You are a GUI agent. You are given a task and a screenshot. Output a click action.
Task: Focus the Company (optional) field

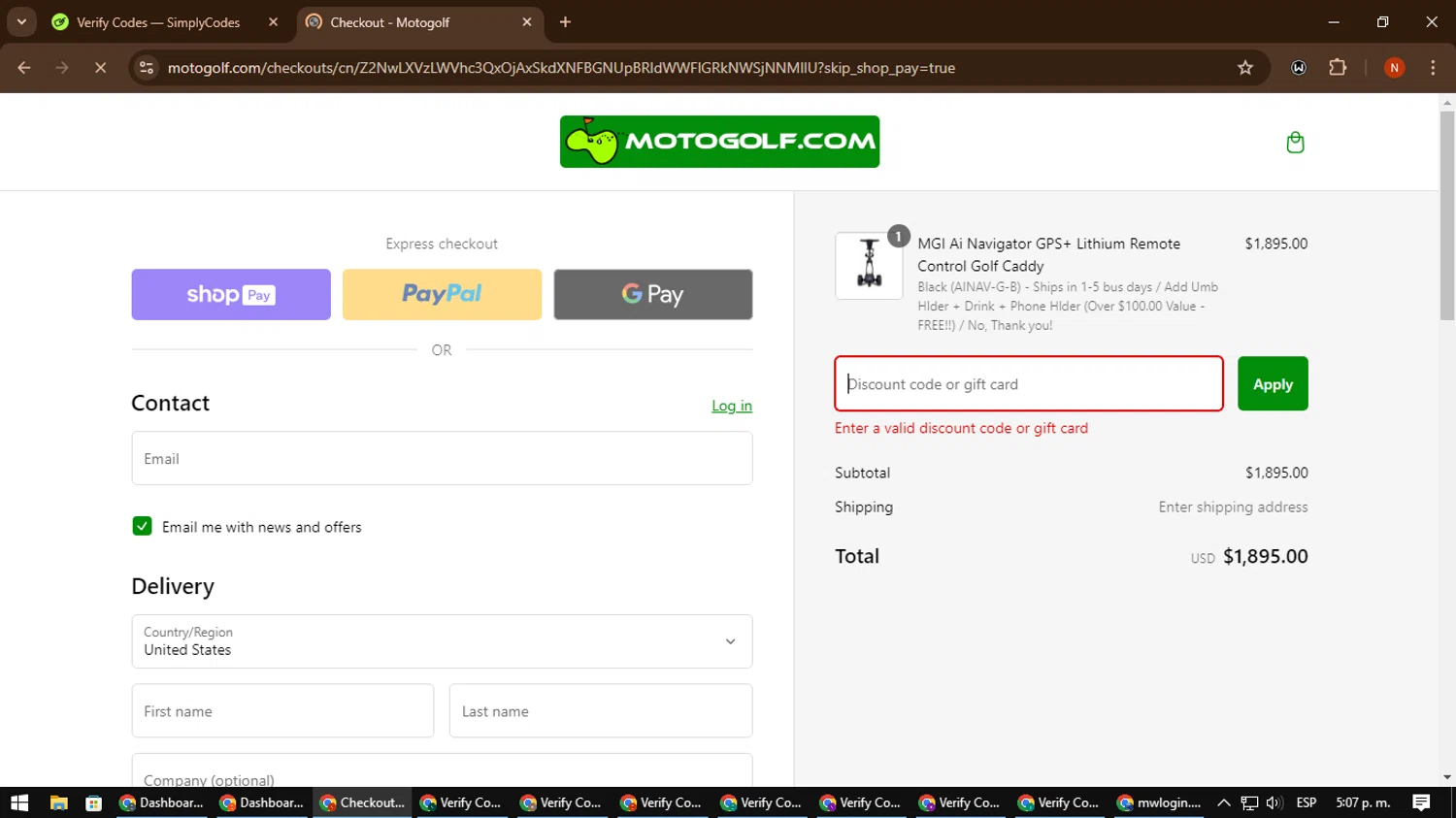442,770
